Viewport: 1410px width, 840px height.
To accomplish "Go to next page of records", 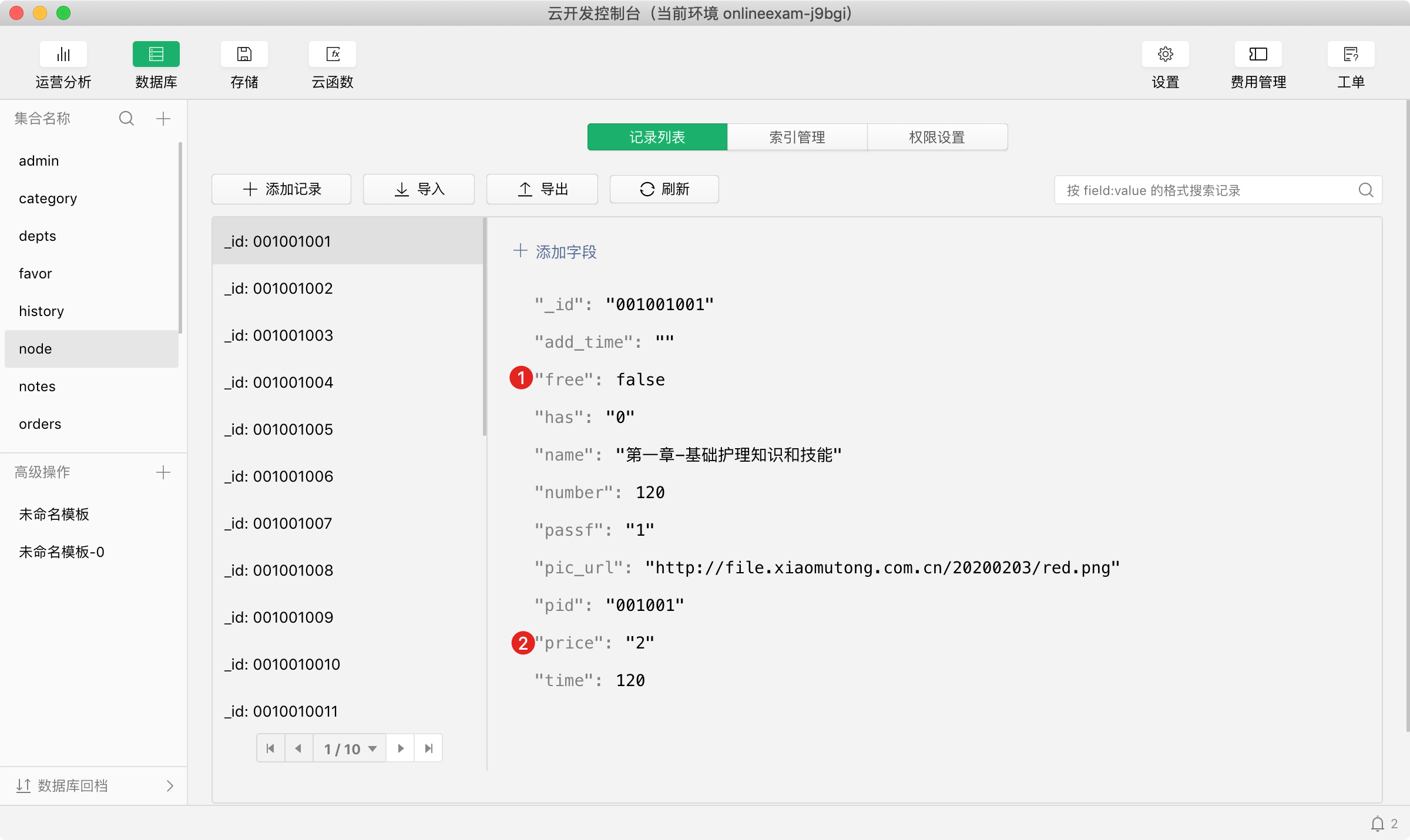I will (x=401, y=748).
